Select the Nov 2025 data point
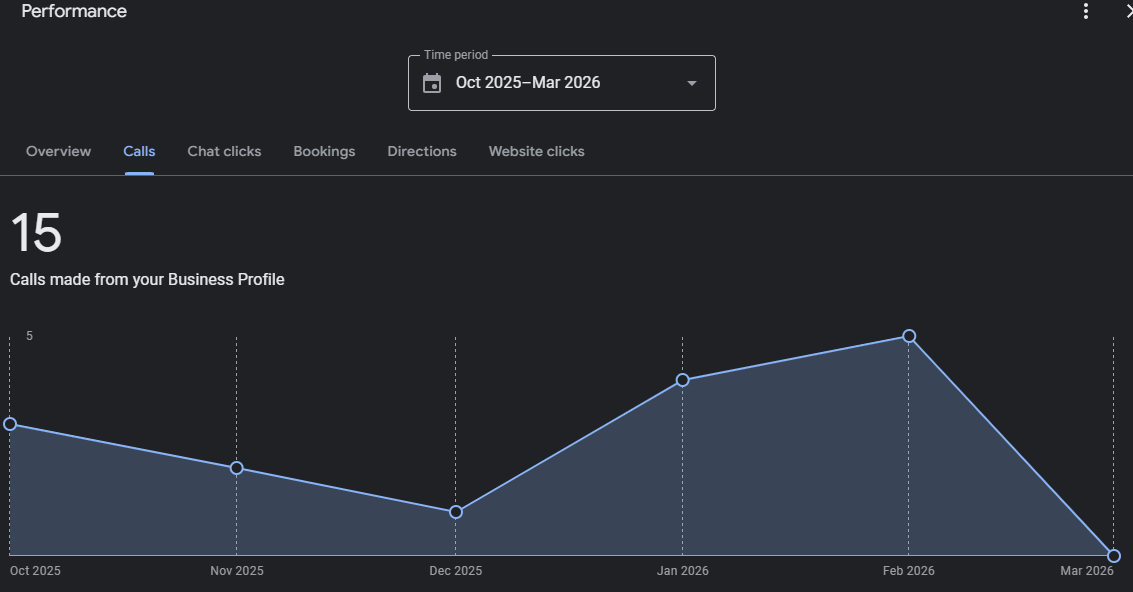 coord(237,468)
